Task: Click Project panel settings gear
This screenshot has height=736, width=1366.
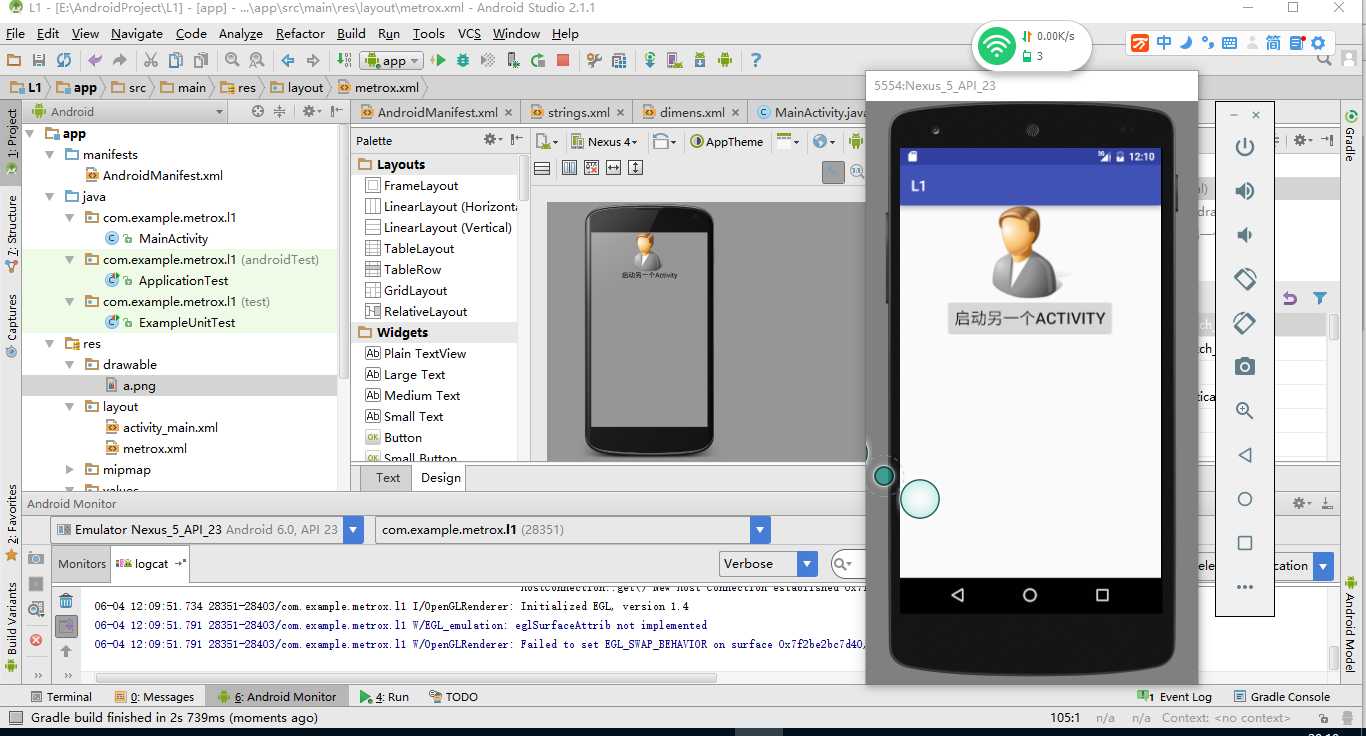Action: (x=310, y=111)
